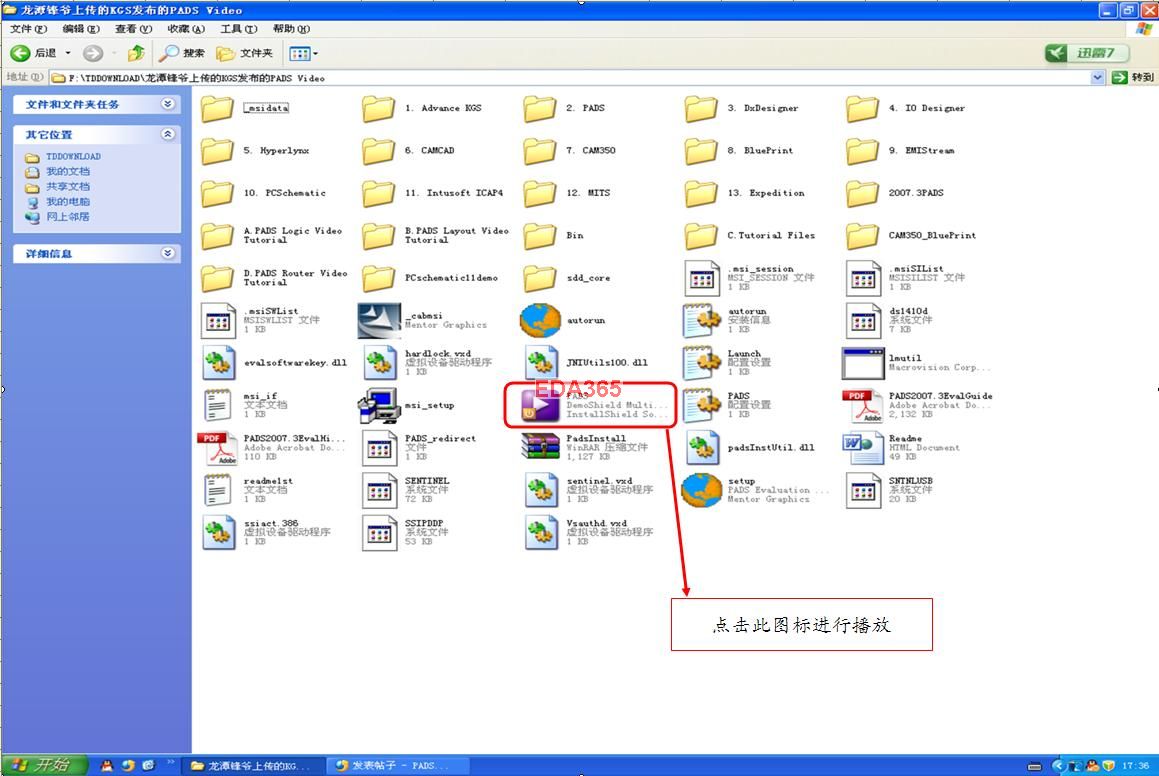Click the system tray clock
This screenshot has width=1159, height=776.
pos(1135,766)
